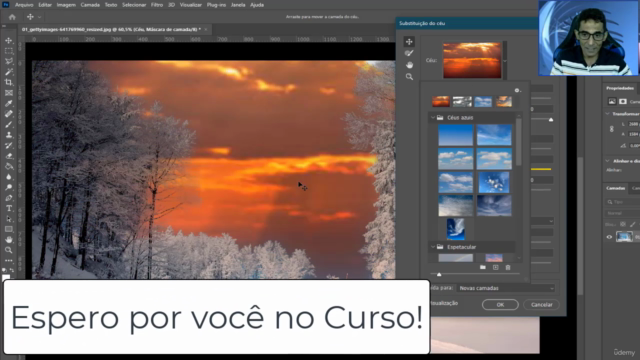Click the Tipo layer filter search field
640x360 pixels.
pyautogui.click(x=622, y=202)
